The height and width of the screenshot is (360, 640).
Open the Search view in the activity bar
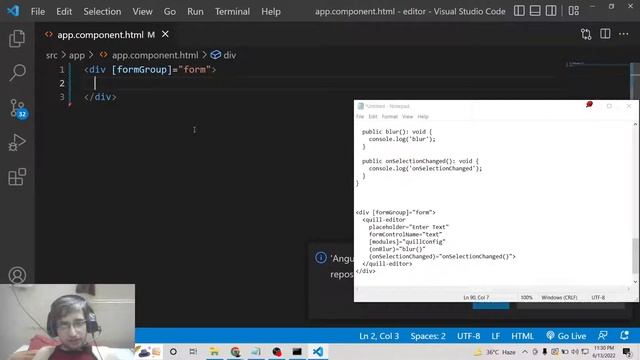(17, 73)
